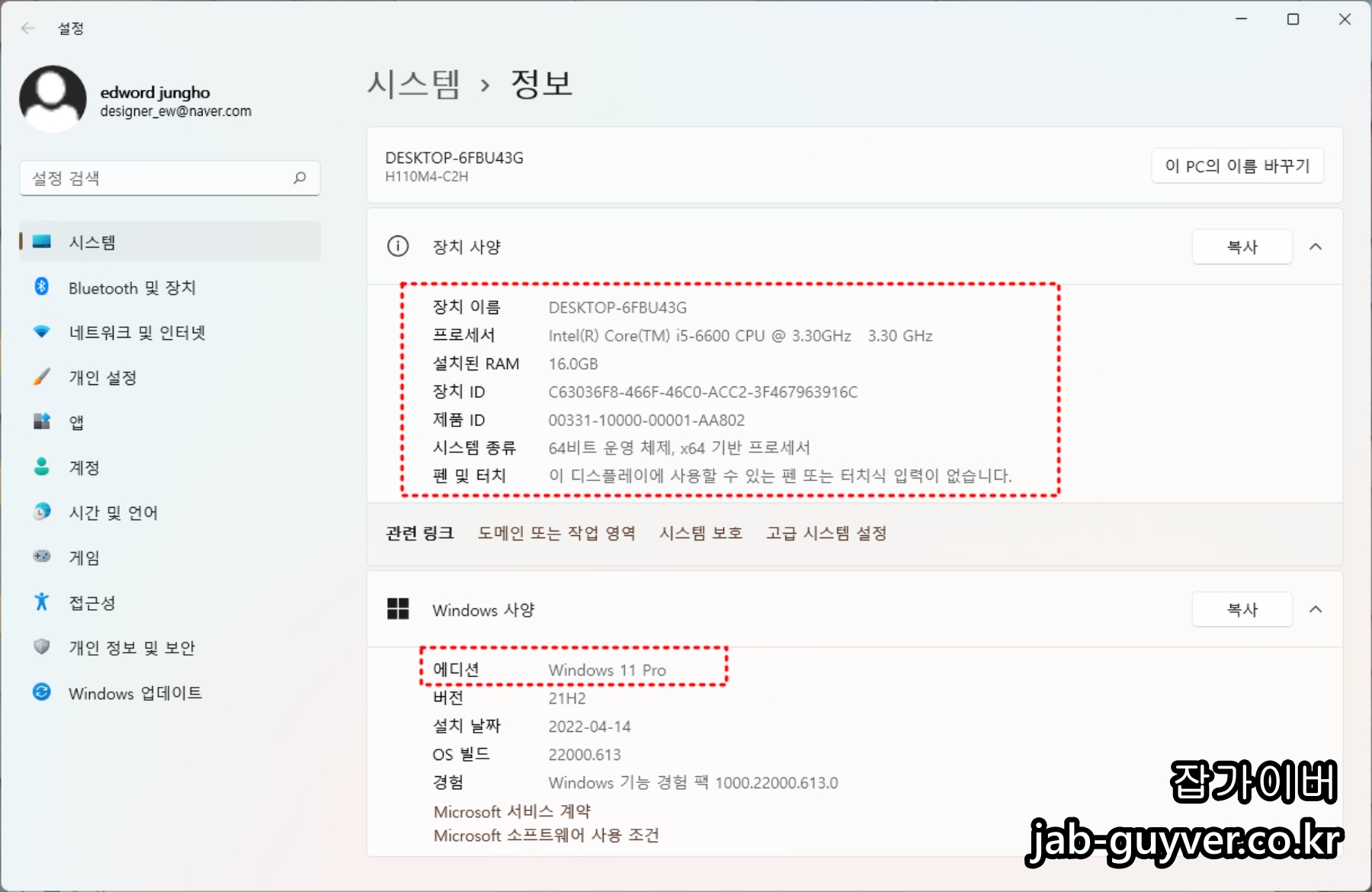Click the install date 2022-04-14
This screenshot has height=892, width=1372.
pos(590,727)
